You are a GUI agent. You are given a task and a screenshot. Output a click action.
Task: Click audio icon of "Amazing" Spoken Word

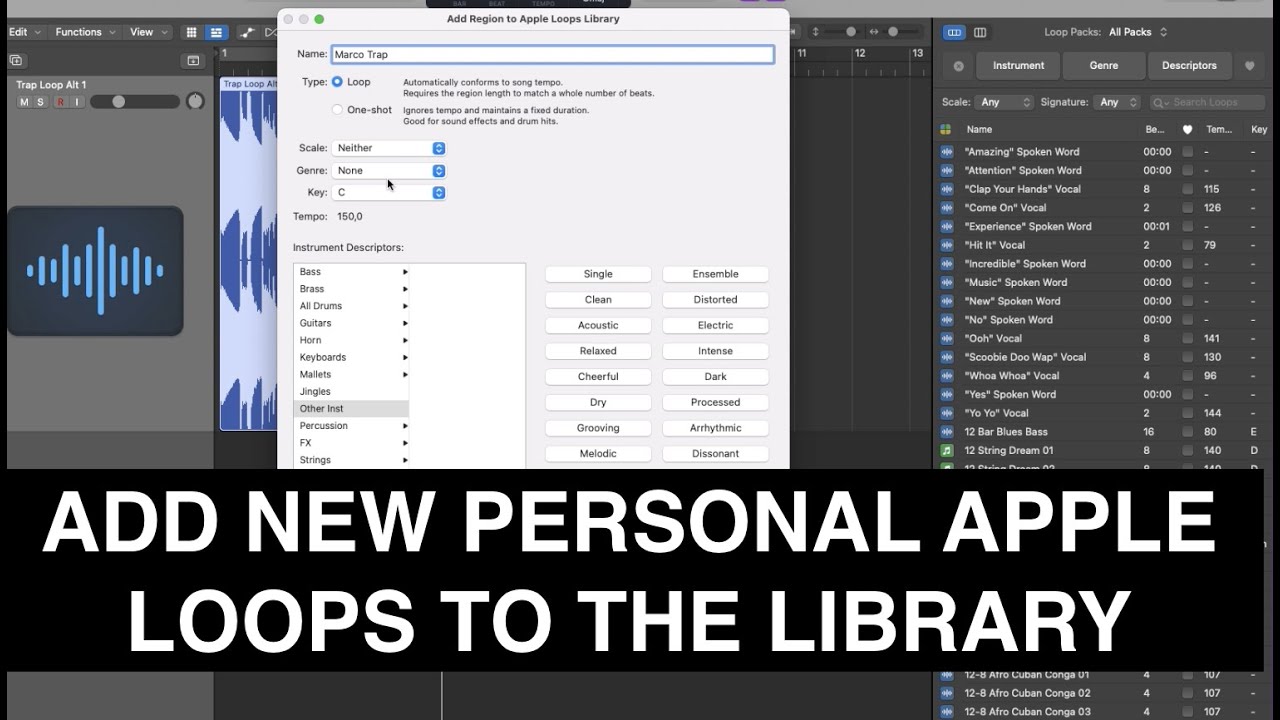tap(947, 152)
